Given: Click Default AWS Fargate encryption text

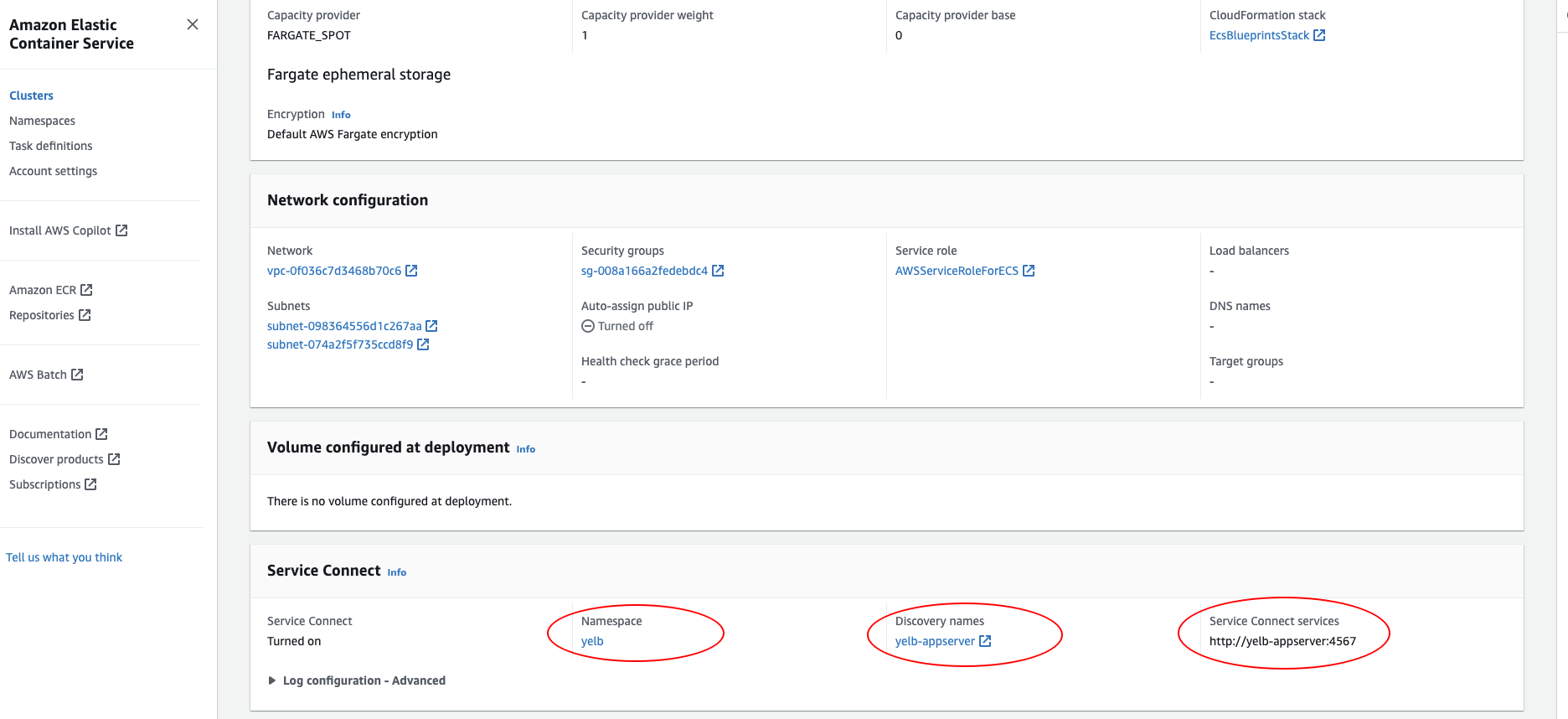Looking at the screenshot, I should coord(352,134).
